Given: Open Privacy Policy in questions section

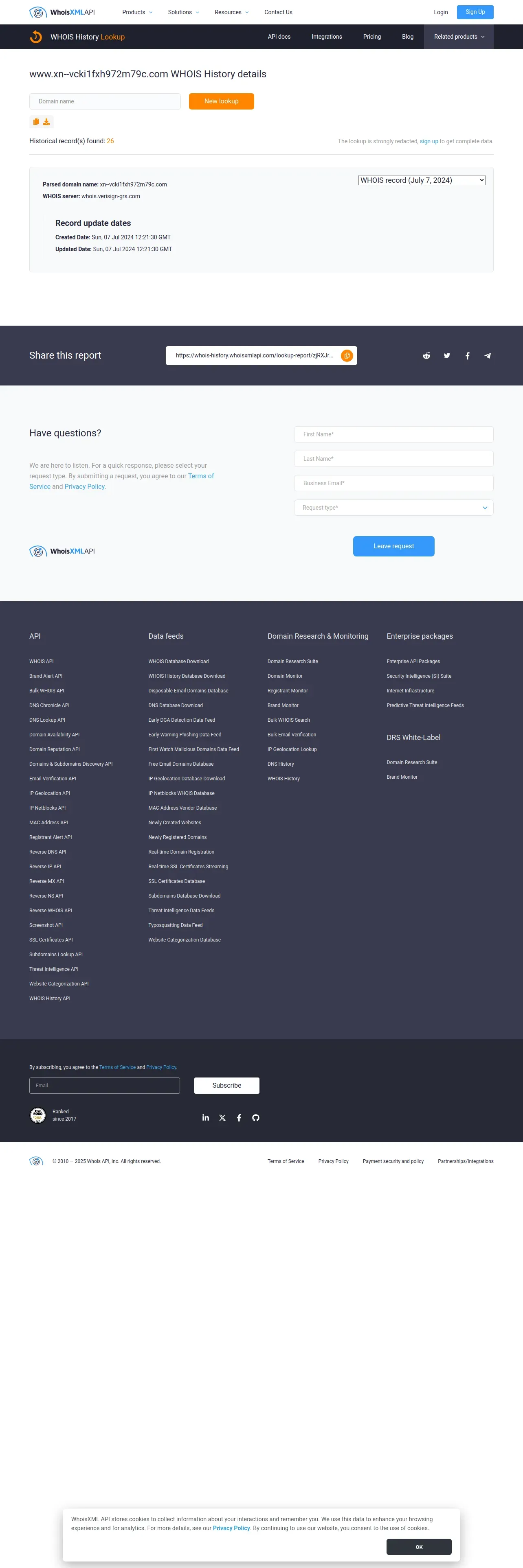Looking at the screenshot, I should [x=85, y=487].
